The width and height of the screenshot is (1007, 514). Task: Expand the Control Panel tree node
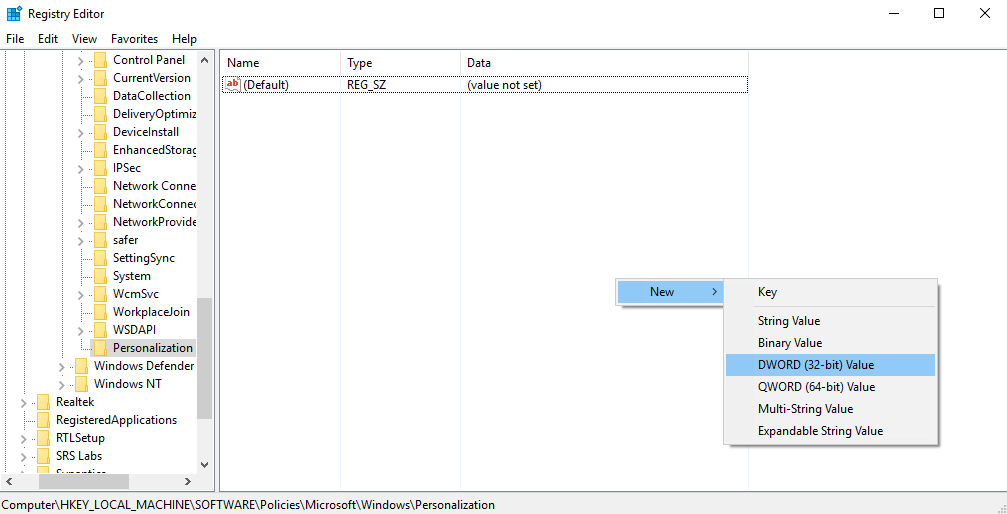81,60
